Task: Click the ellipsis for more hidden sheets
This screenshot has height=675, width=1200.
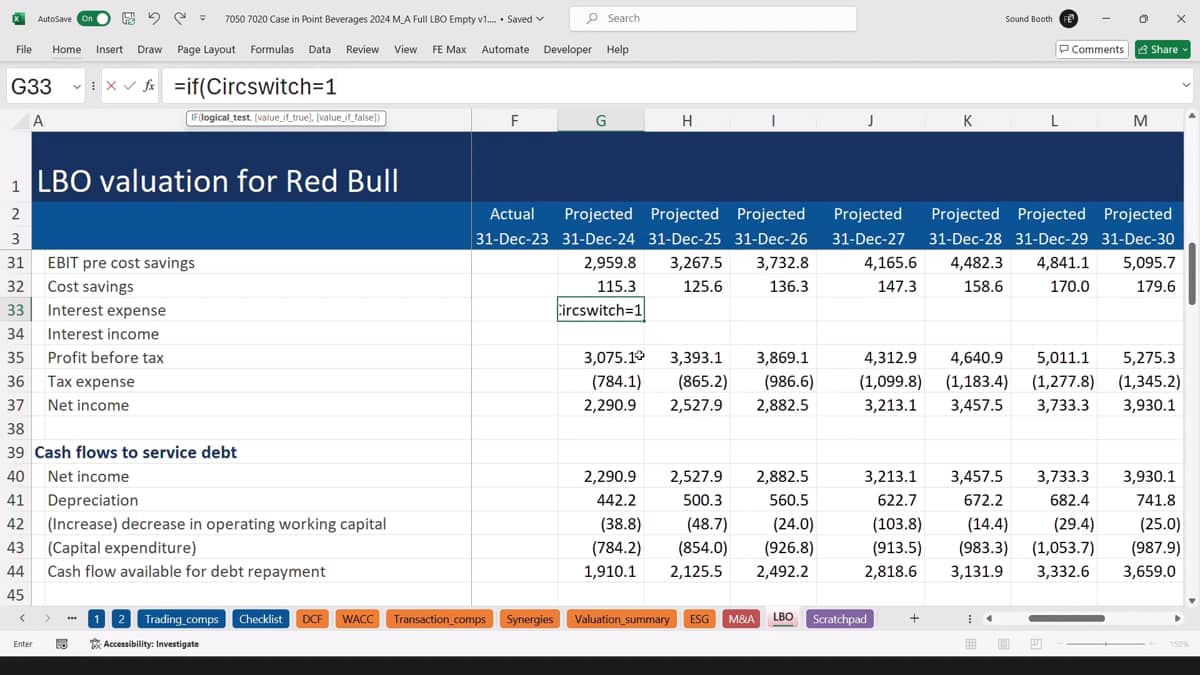Action: click(x=72, y=619)
